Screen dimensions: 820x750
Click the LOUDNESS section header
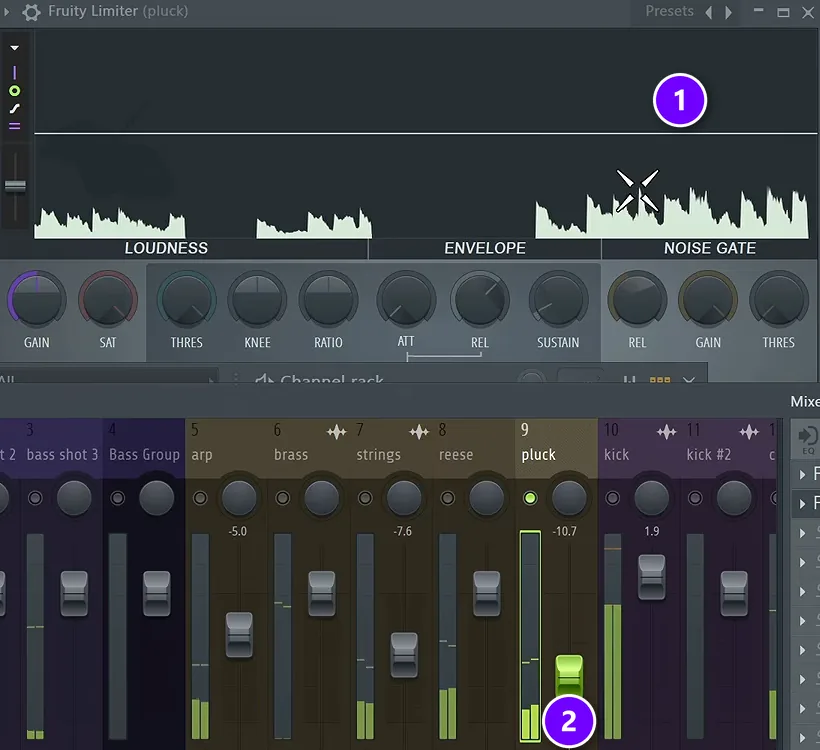[166, 248]
